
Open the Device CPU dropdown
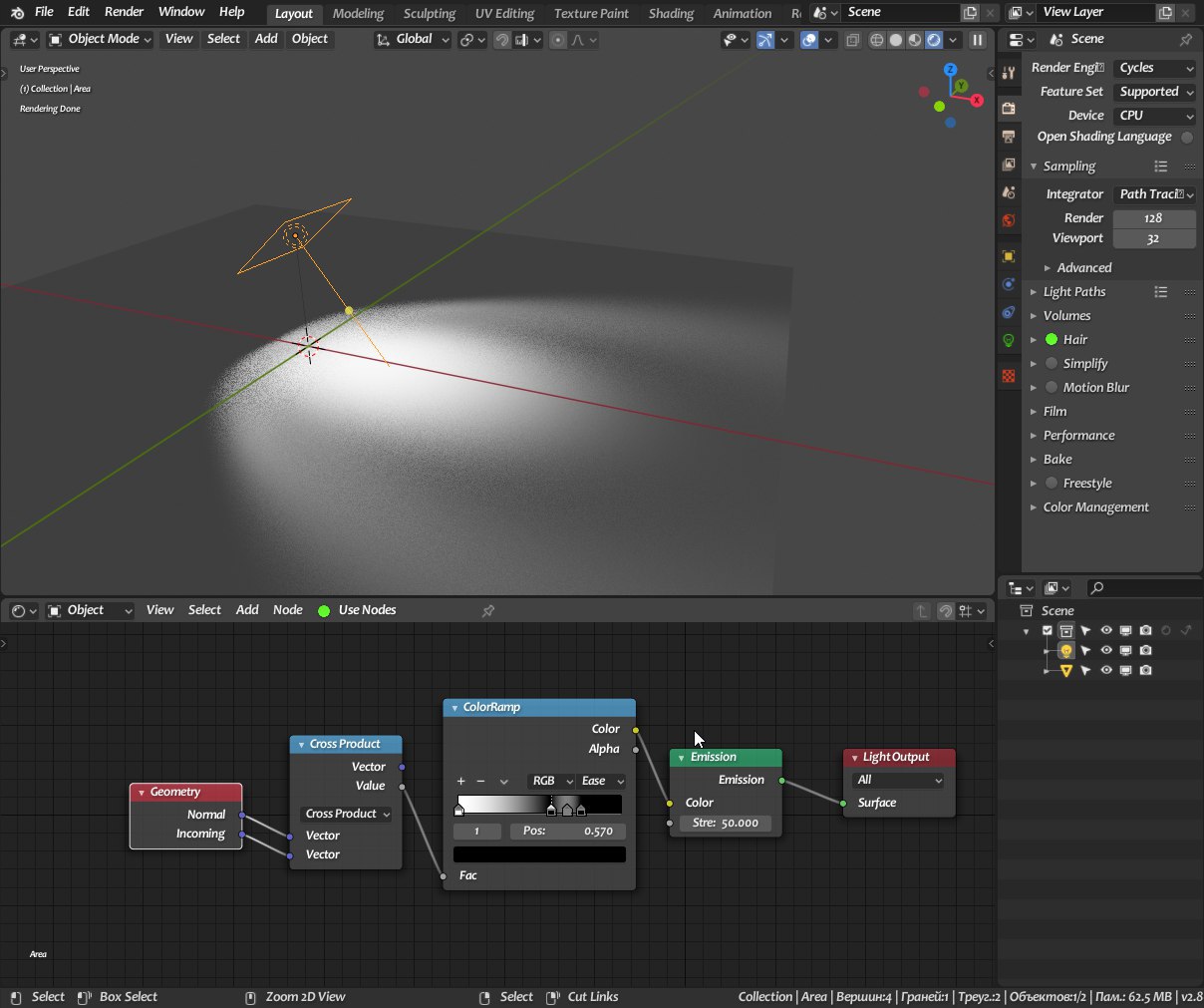pyautogui.click(x=1154, y=116)
